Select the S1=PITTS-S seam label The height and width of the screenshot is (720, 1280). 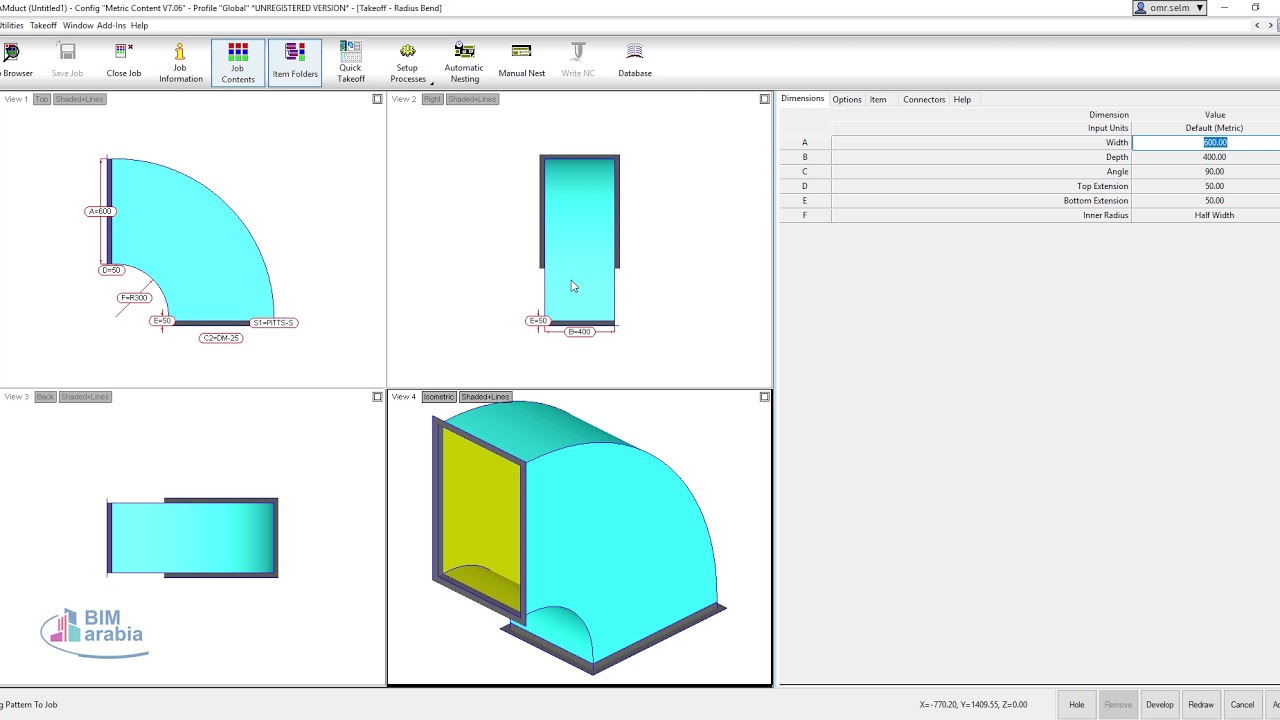[x=273, y=323]
